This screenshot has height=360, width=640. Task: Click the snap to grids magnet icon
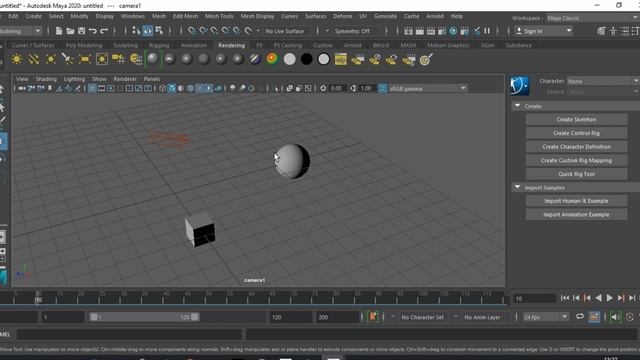191,31
